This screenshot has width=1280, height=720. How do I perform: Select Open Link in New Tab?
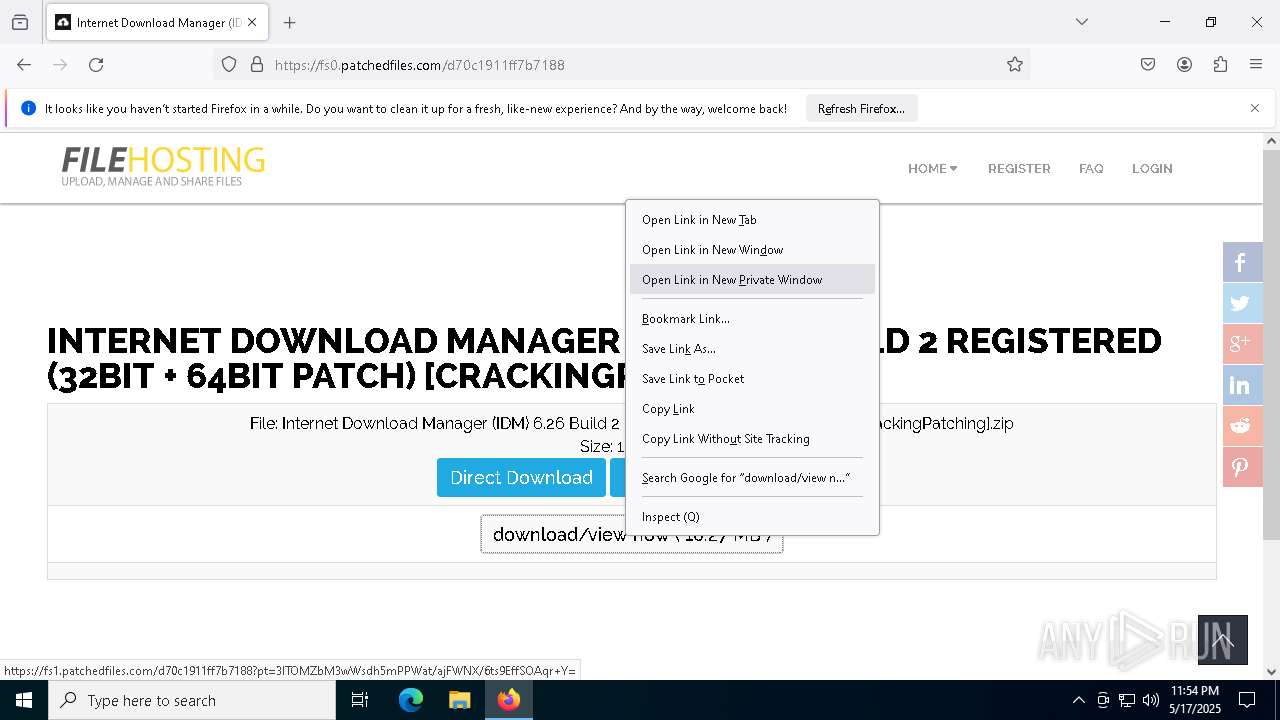pos(752,220)
